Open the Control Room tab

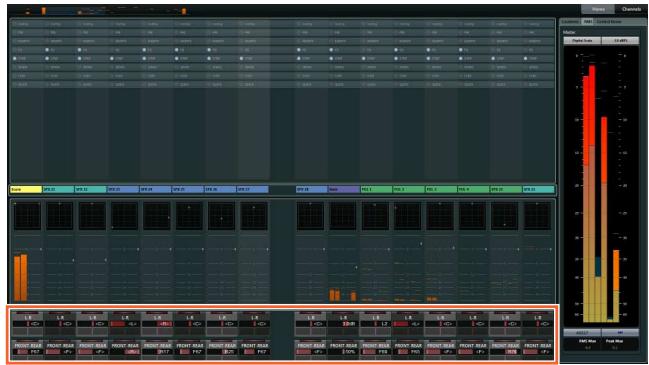608,22
